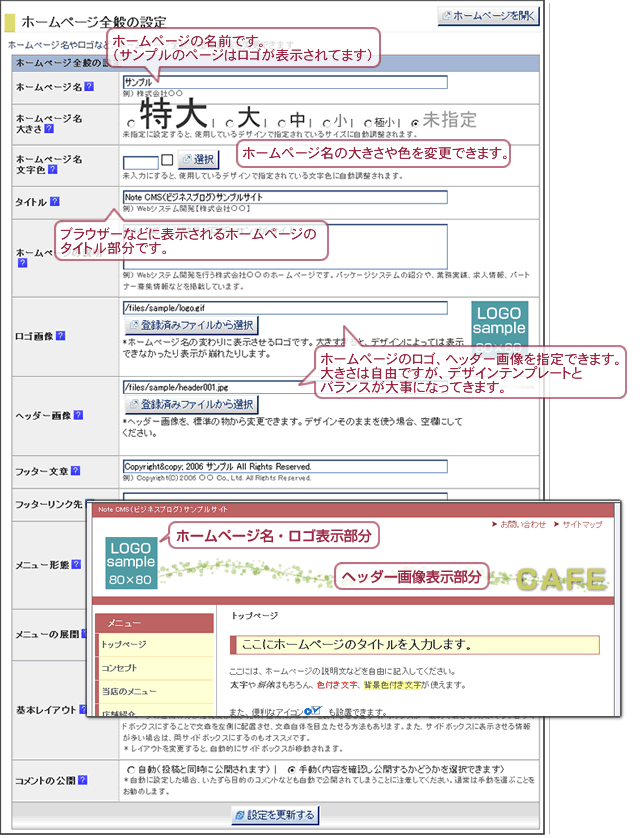Choose the 未指定 size option

click(x=415, y=123)
